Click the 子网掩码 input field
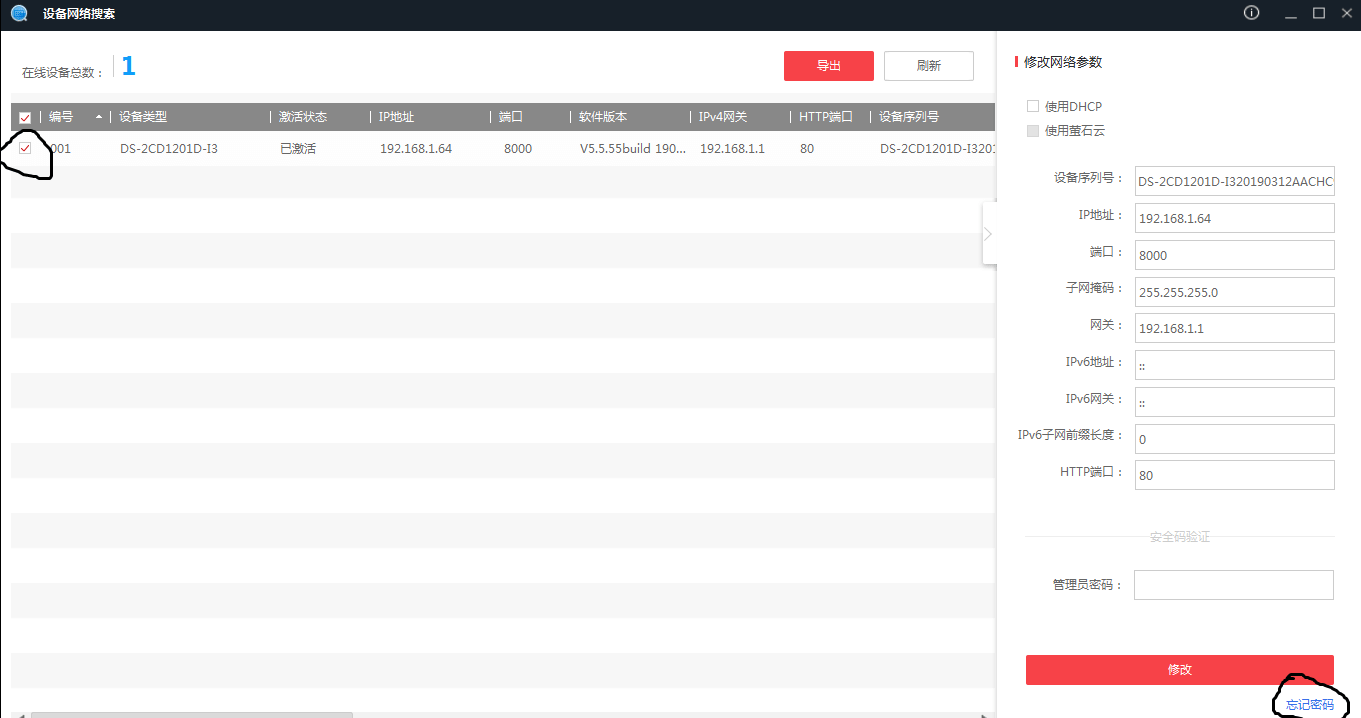The height and width of the screenshot is (718, 1361). coord(1235,292)
